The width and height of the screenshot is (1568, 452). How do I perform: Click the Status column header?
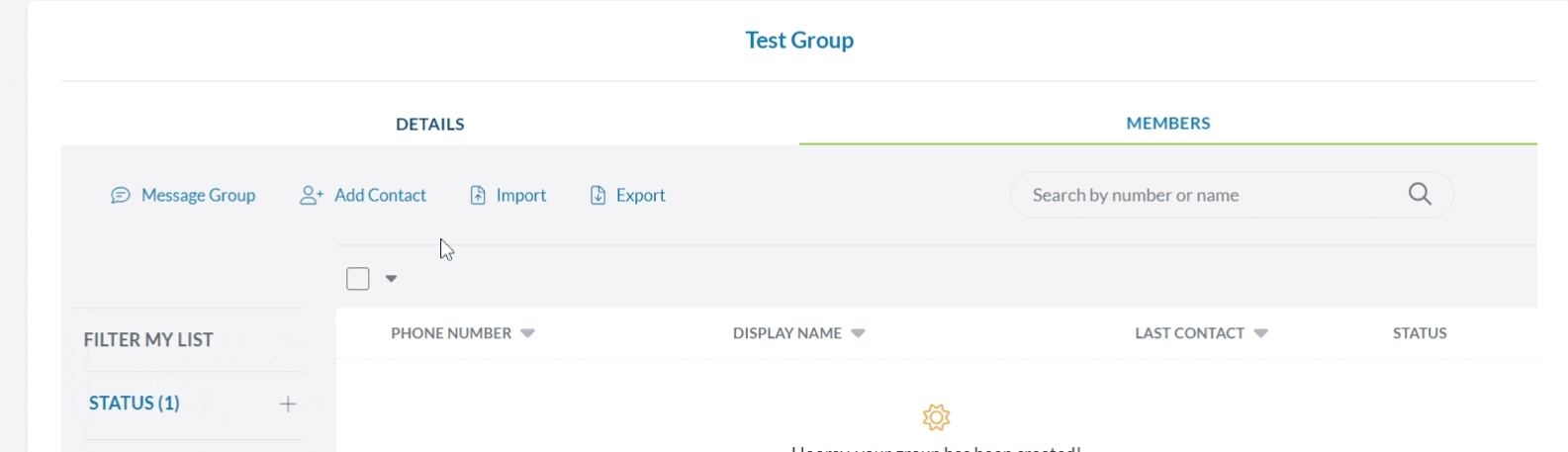click(1419, 333)
